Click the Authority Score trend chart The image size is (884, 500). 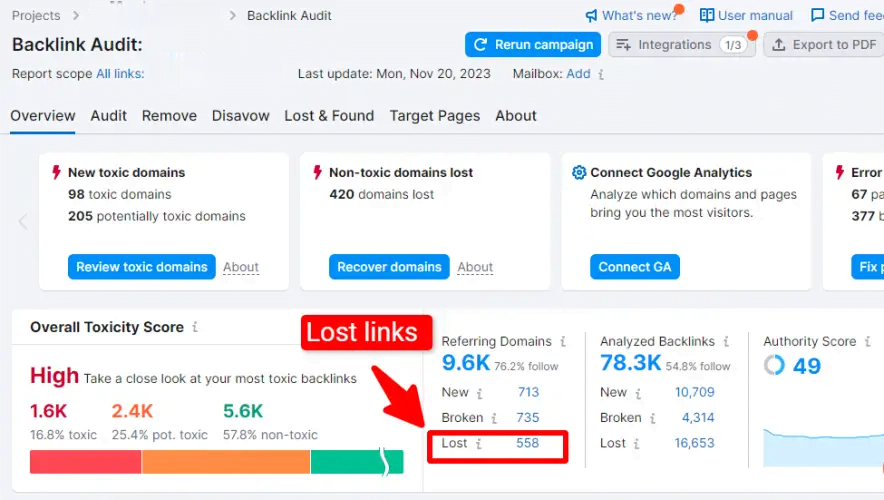click(x=824, y=448)
